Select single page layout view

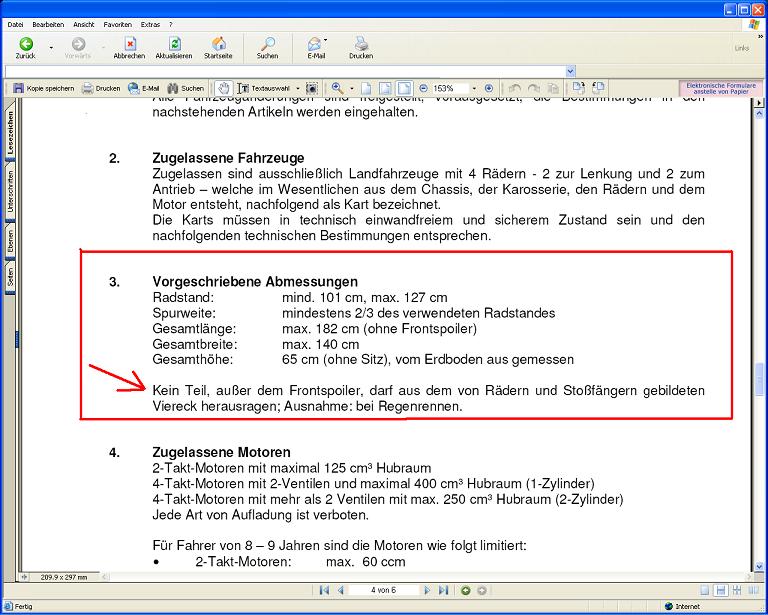[x=704, y=591]
